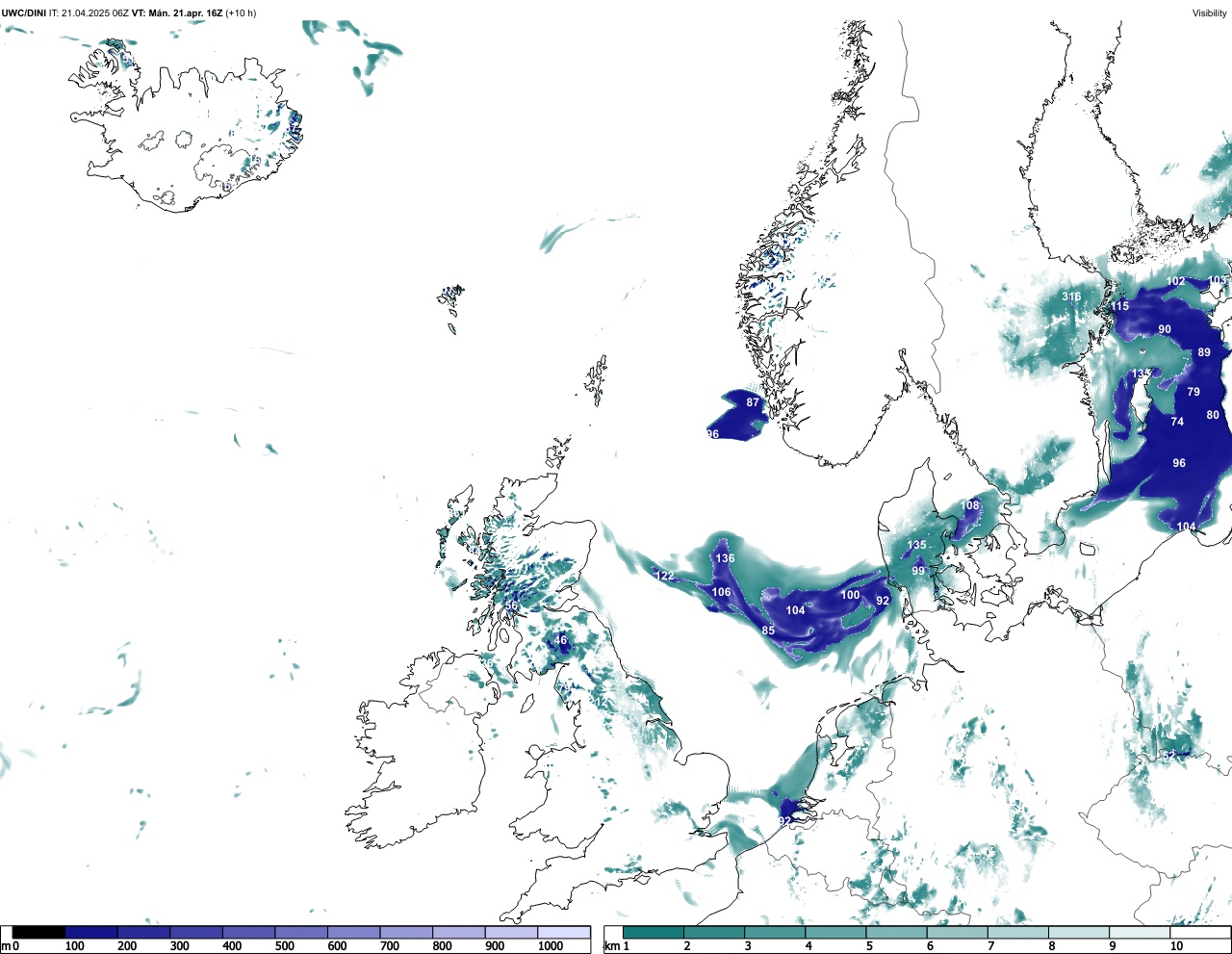Click the '89' visibility value on map
The image size is (1232, 954).
(1204, 353)
